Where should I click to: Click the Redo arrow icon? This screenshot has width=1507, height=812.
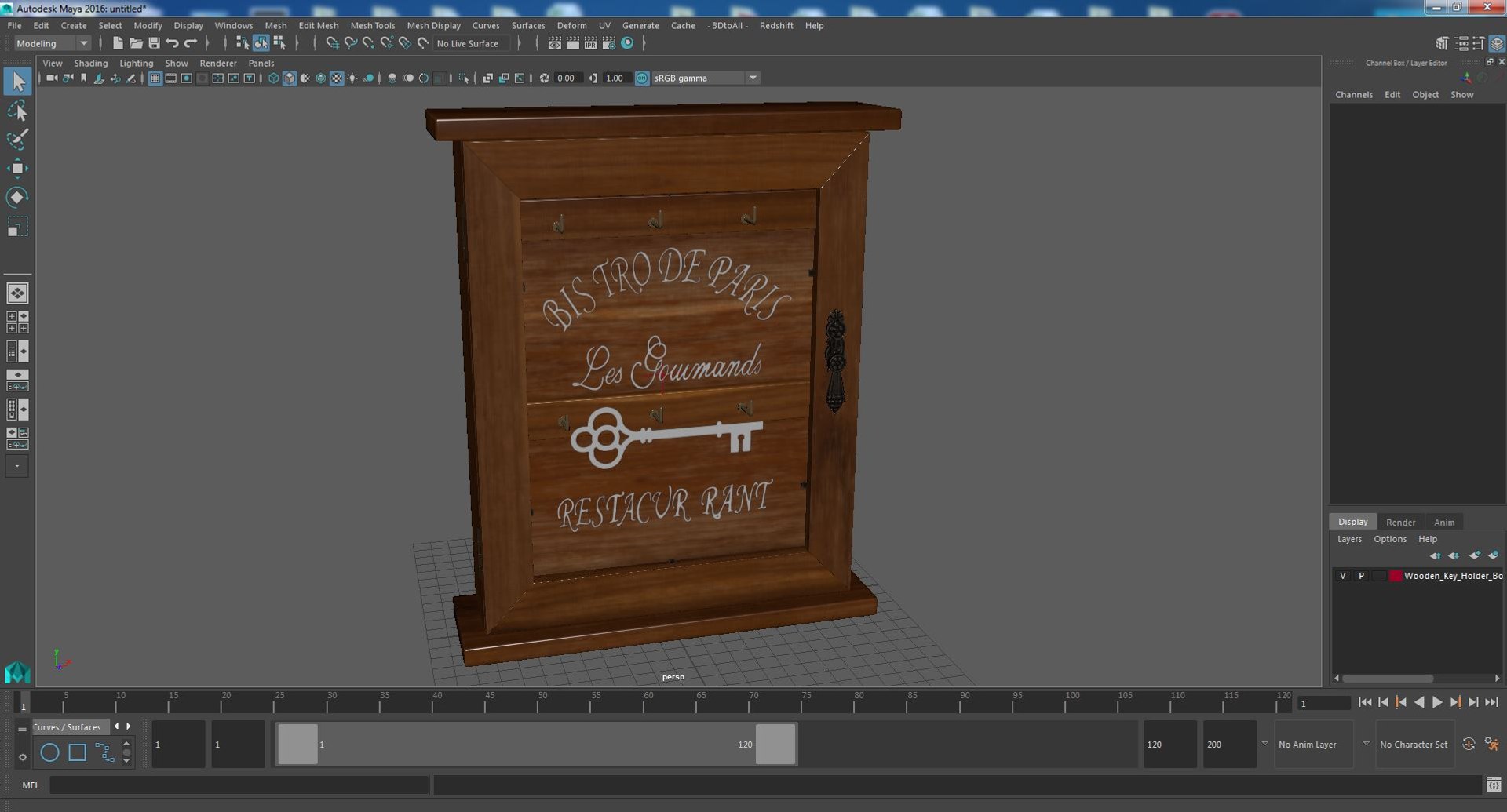coord(190,43)
